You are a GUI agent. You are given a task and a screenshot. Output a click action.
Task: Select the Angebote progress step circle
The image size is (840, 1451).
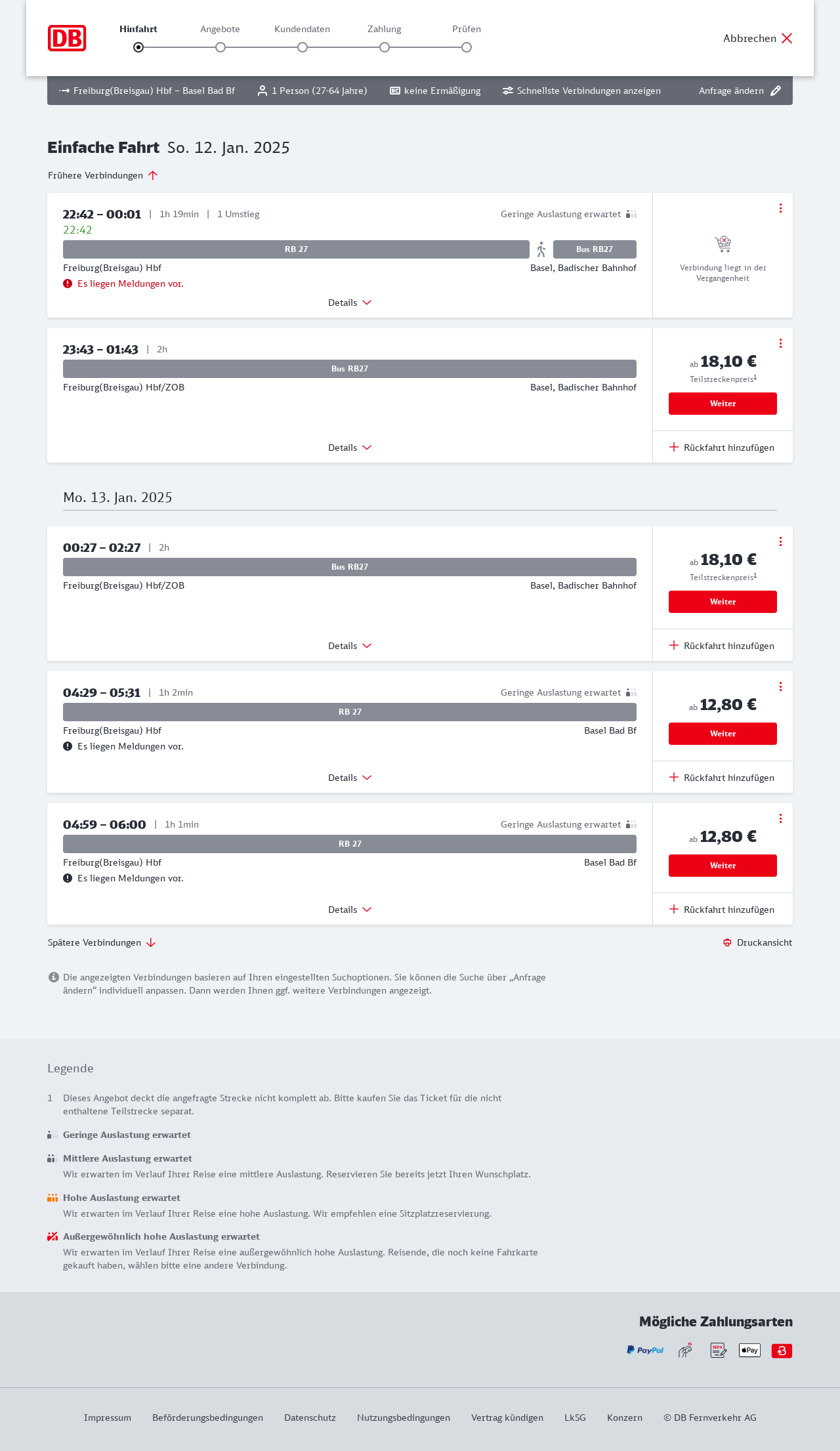(220, 47)
